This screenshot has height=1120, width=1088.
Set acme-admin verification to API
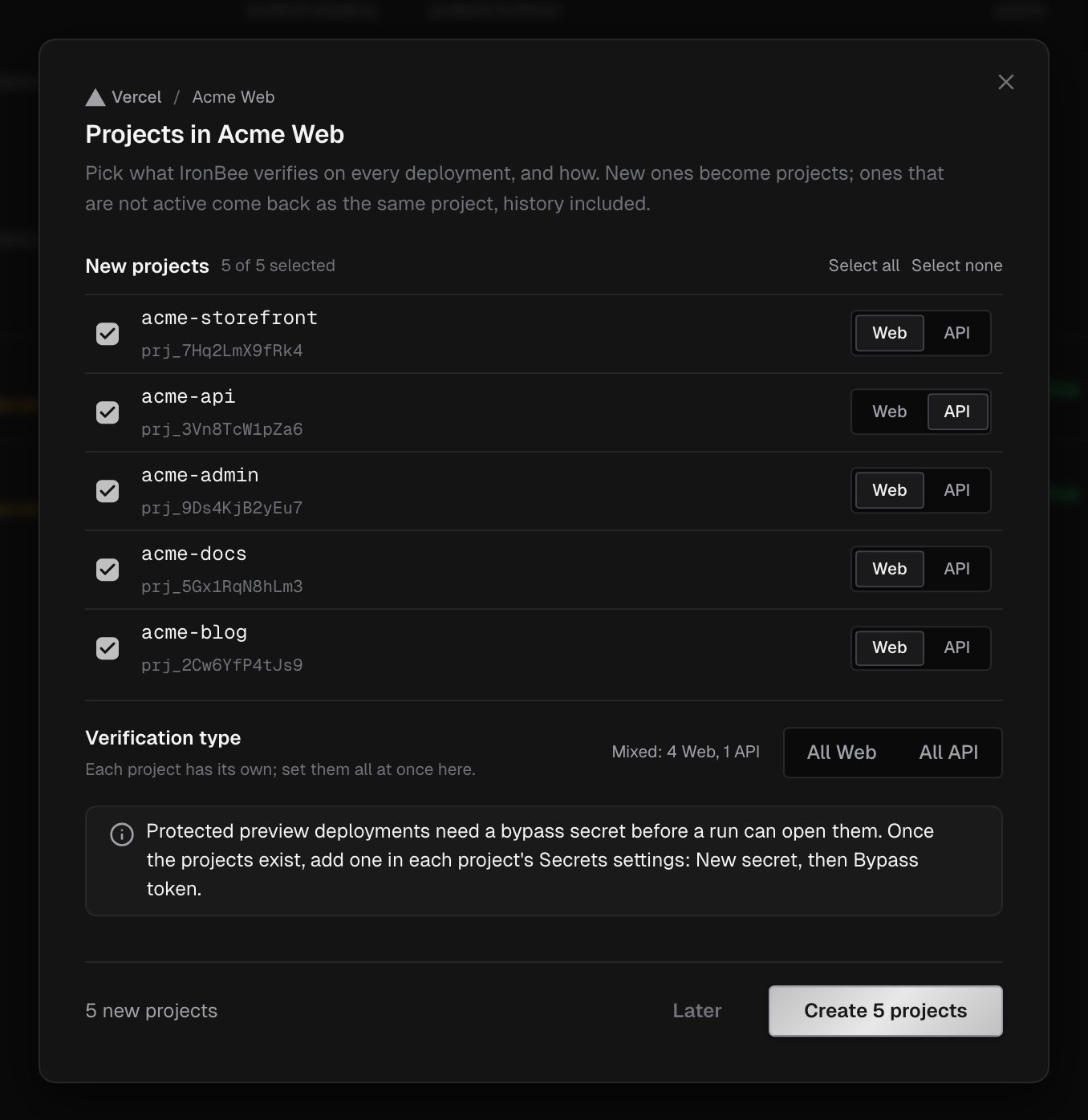click(x=956, y=490)
